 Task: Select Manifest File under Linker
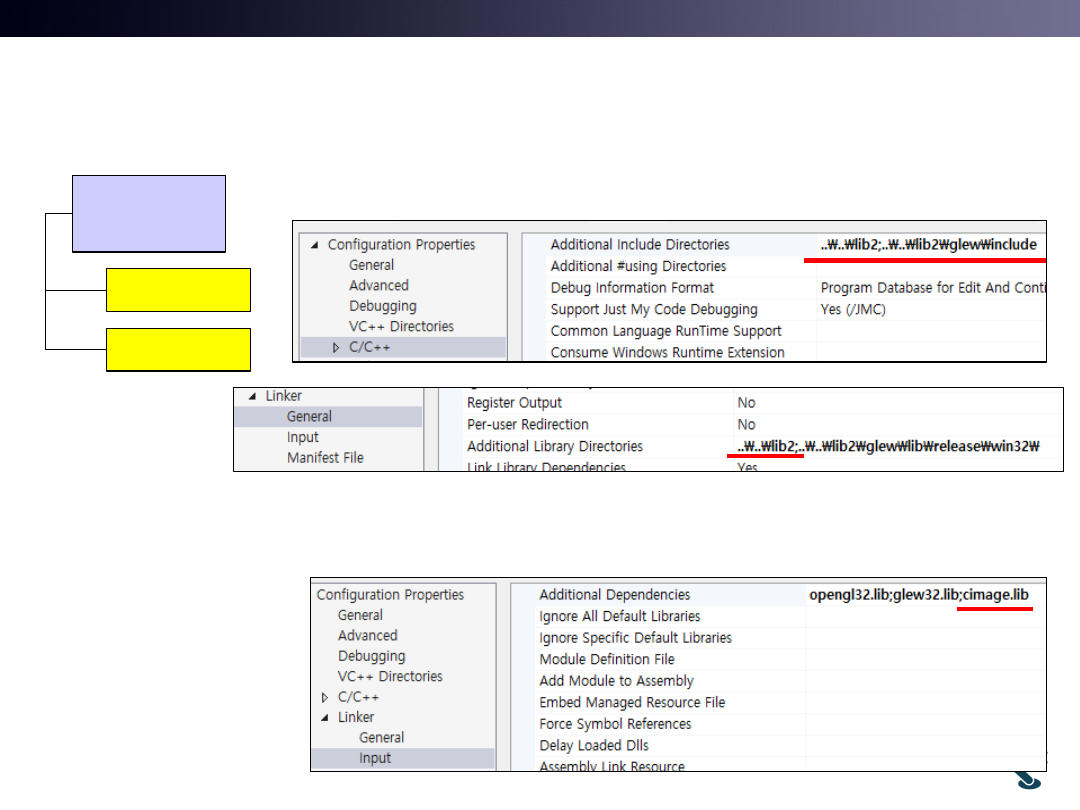325,458
